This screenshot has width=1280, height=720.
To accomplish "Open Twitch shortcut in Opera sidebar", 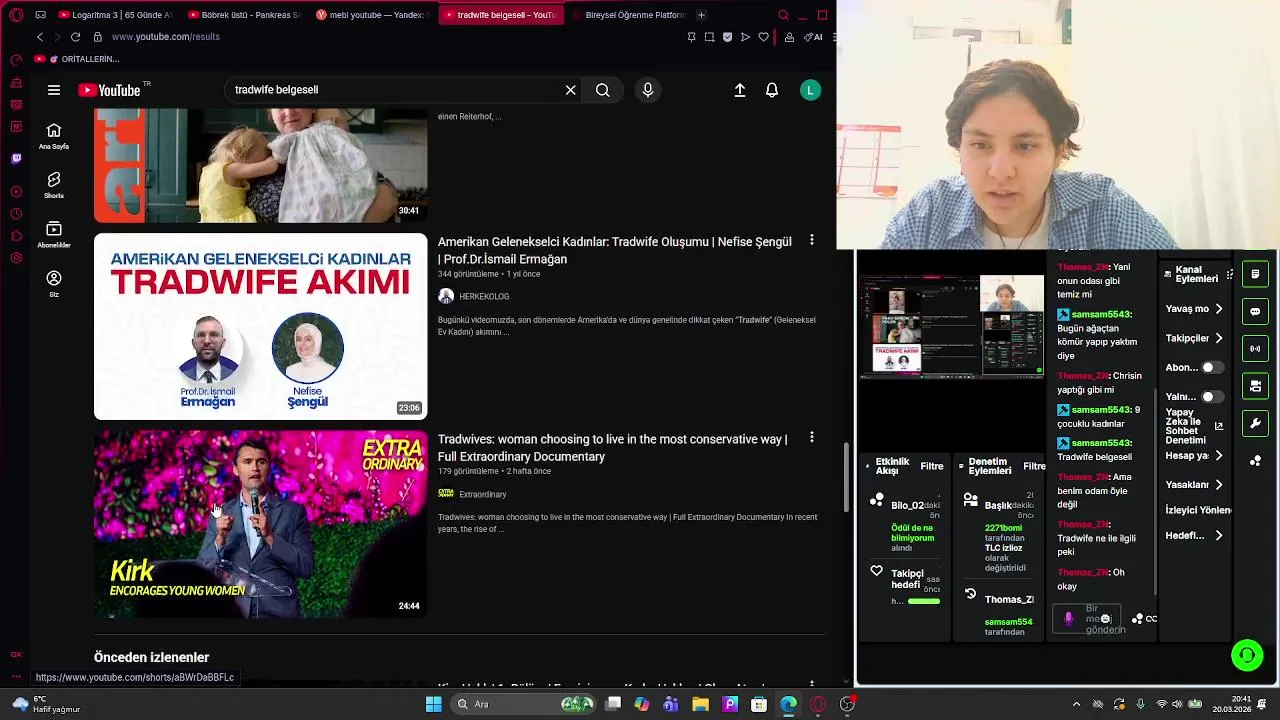I will 16,158.
